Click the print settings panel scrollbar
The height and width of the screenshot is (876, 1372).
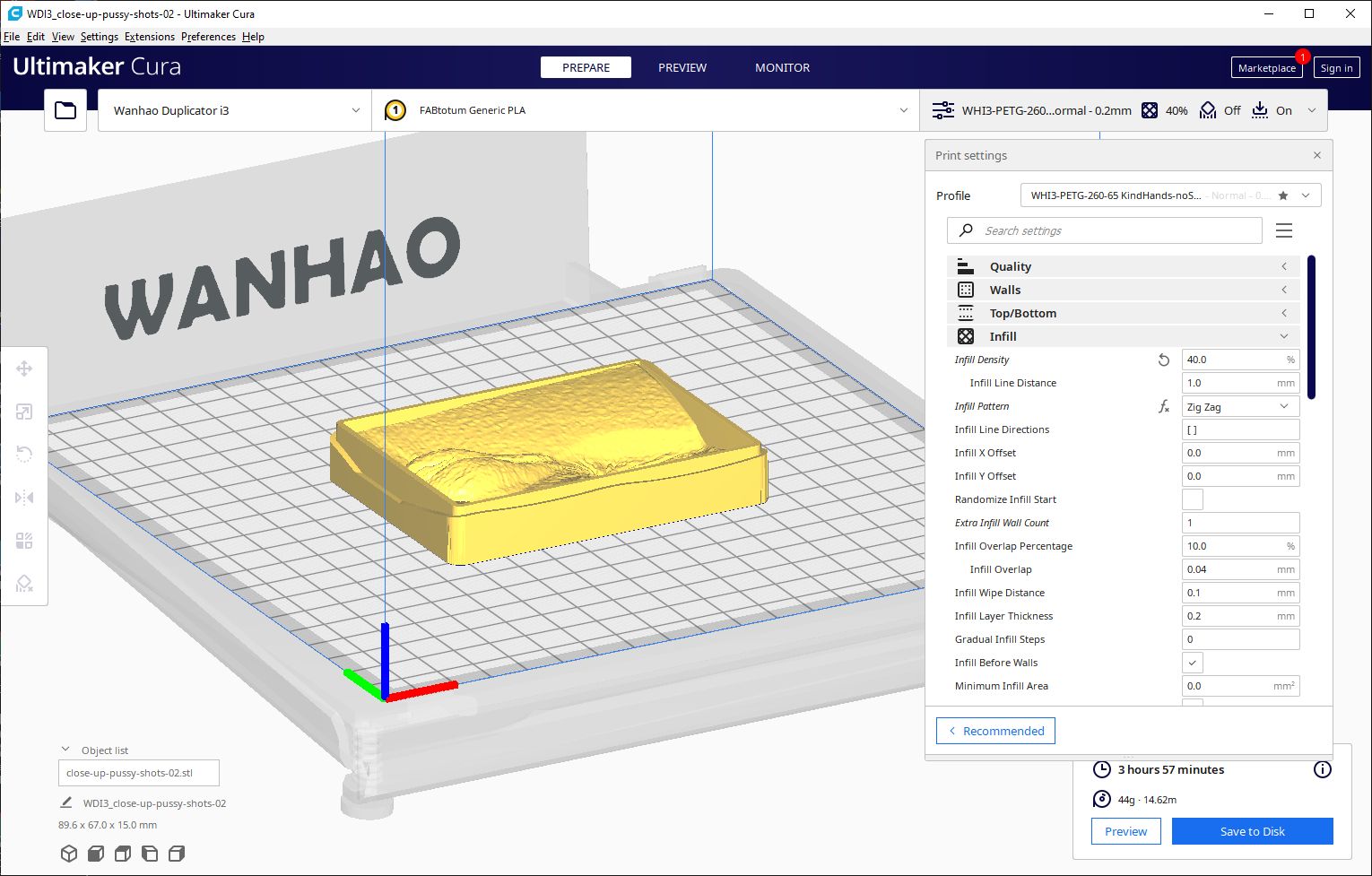[1311, 327]
